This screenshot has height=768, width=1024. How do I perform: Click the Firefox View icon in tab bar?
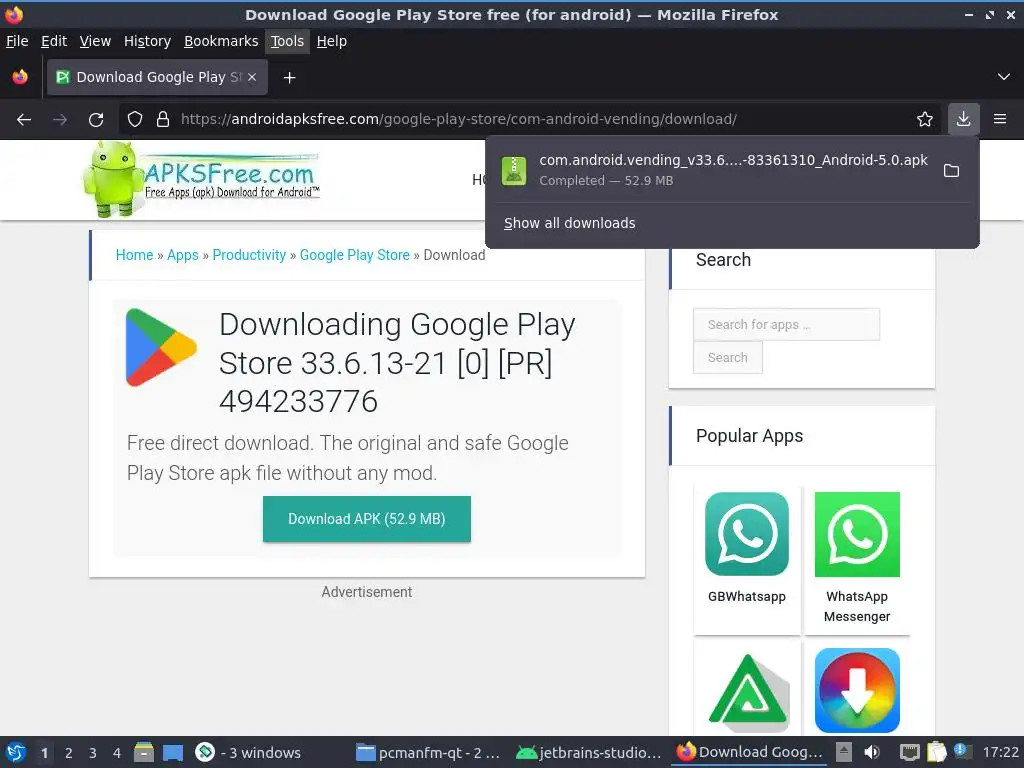tap(20, 77)
